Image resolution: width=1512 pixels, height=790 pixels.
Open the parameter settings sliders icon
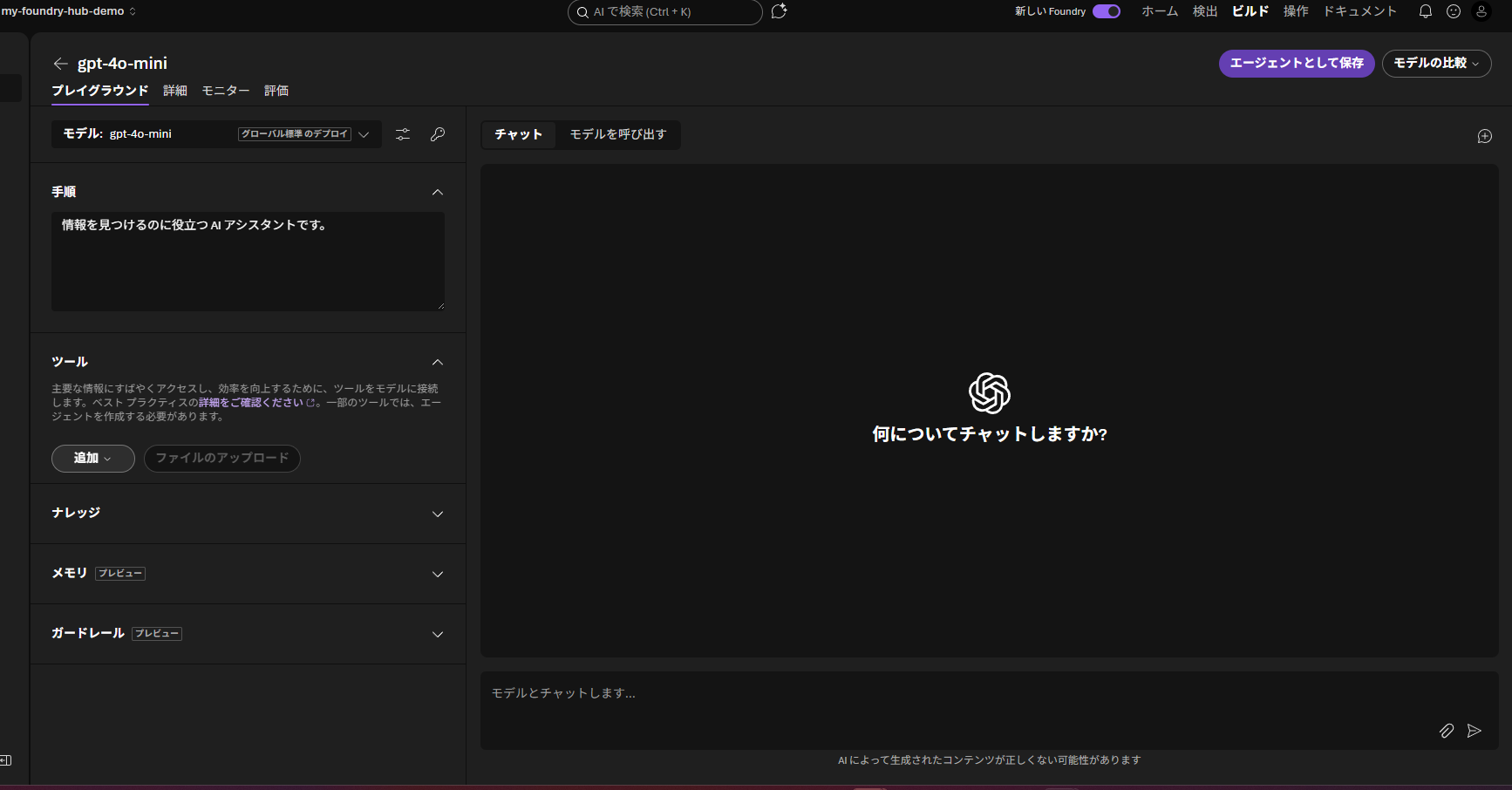pyautogui.click(x=403, y=134)
